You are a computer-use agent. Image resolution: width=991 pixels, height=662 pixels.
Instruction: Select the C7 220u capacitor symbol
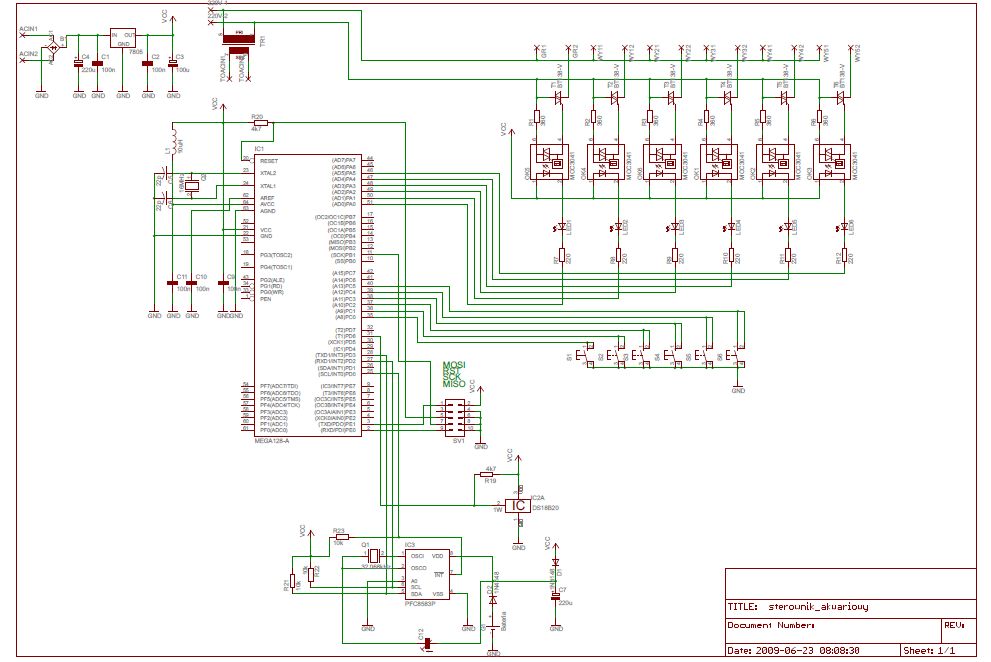[x=556, y=597]
